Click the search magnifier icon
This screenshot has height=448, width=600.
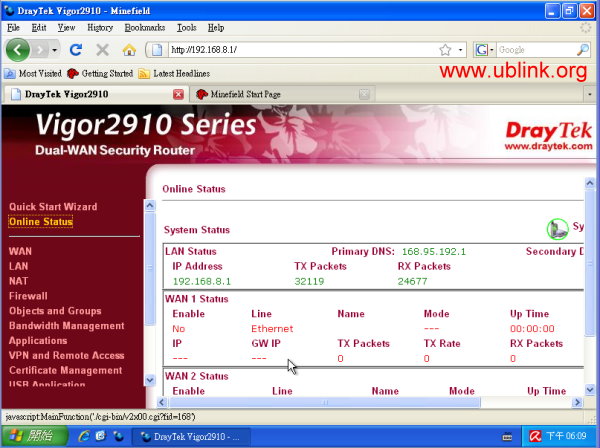point(583,50)
